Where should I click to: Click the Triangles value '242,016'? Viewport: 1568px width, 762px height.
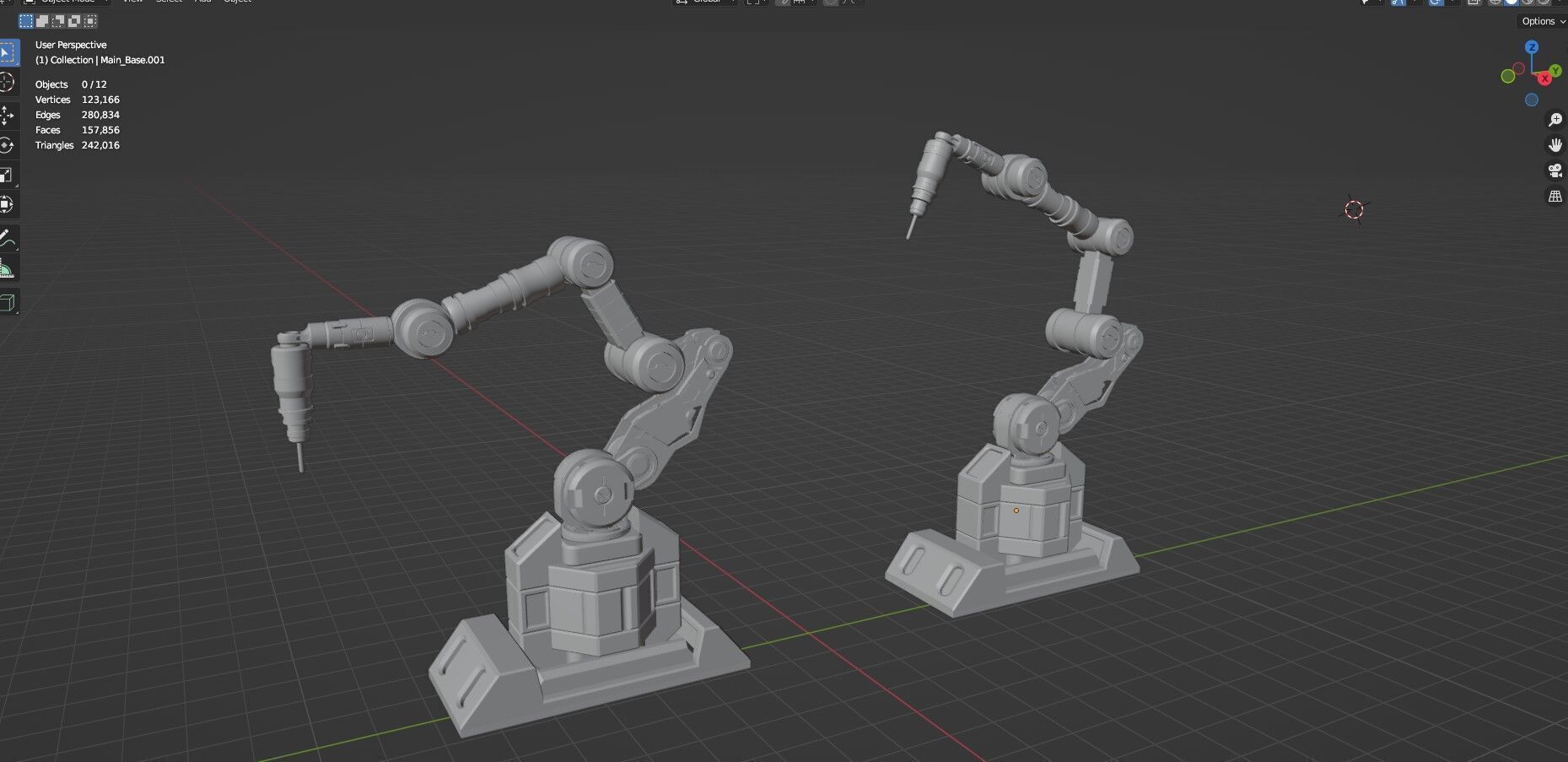100,145
